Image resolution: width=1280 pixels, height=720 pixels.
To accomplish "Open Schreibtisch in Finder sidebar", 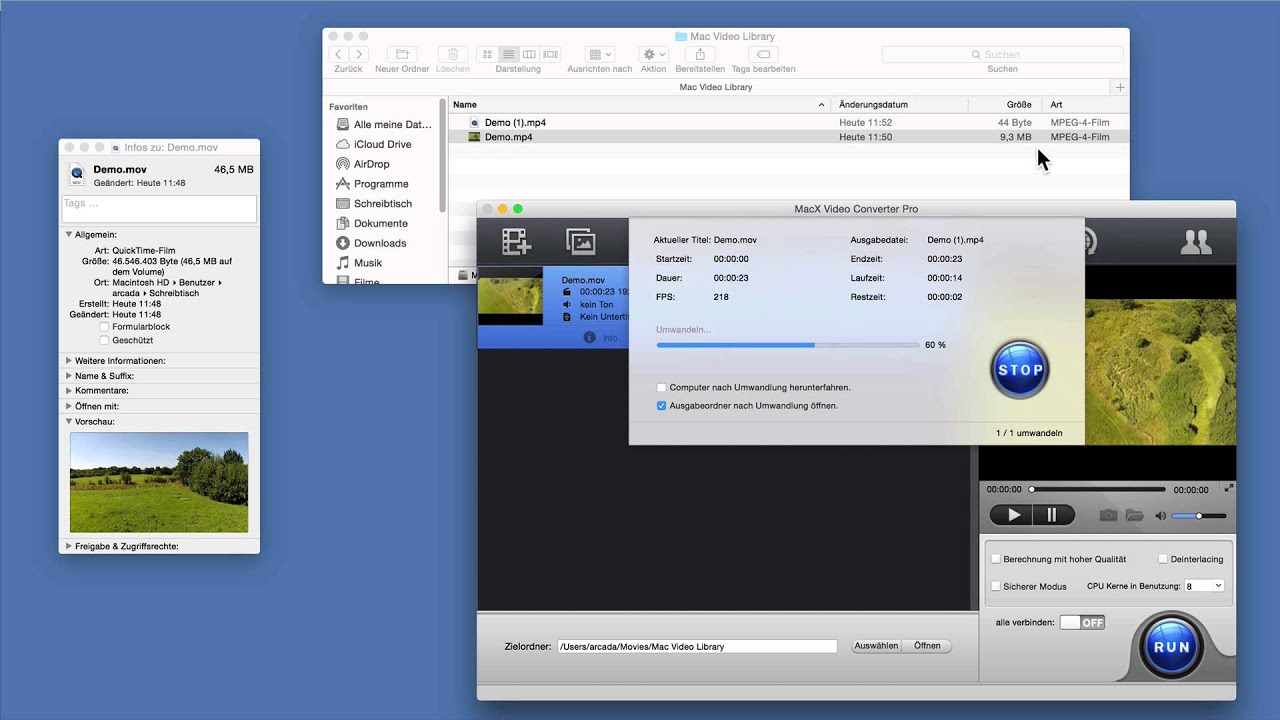I will pyautogui.click(x=374, y=204).
